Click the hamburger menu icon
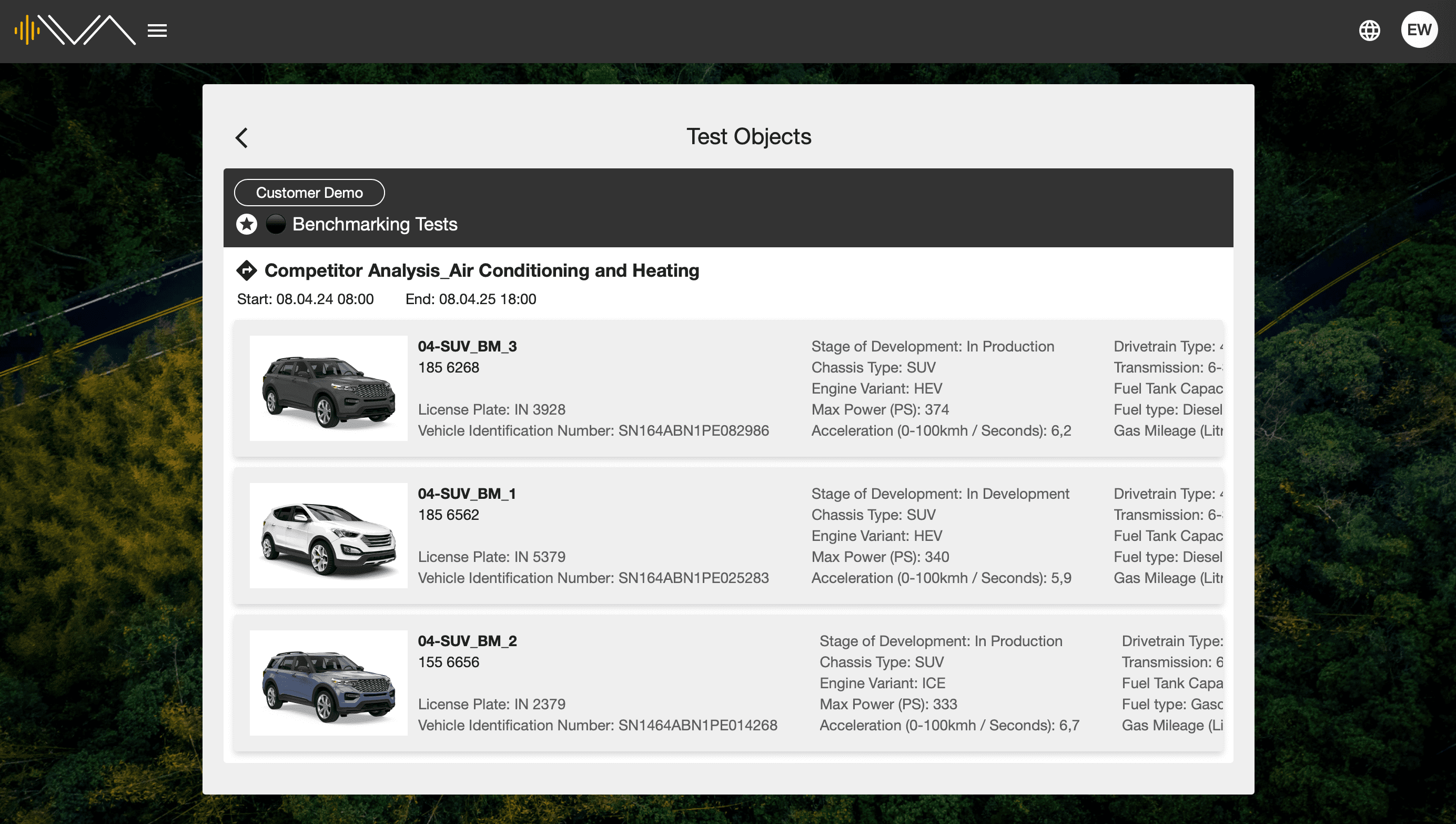 (157, 30)
